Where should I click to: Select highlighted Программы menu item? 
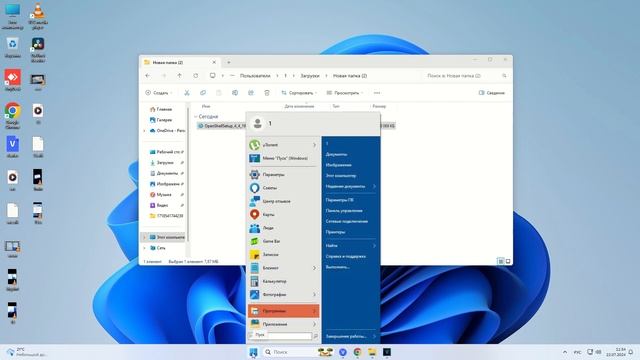click(283, 311)
